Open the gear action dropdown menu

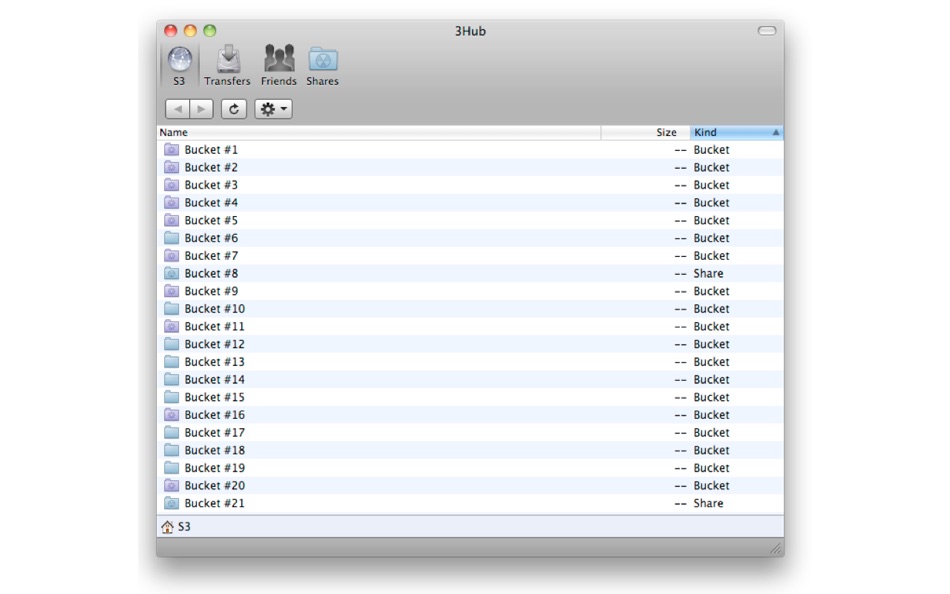point(273,109)
